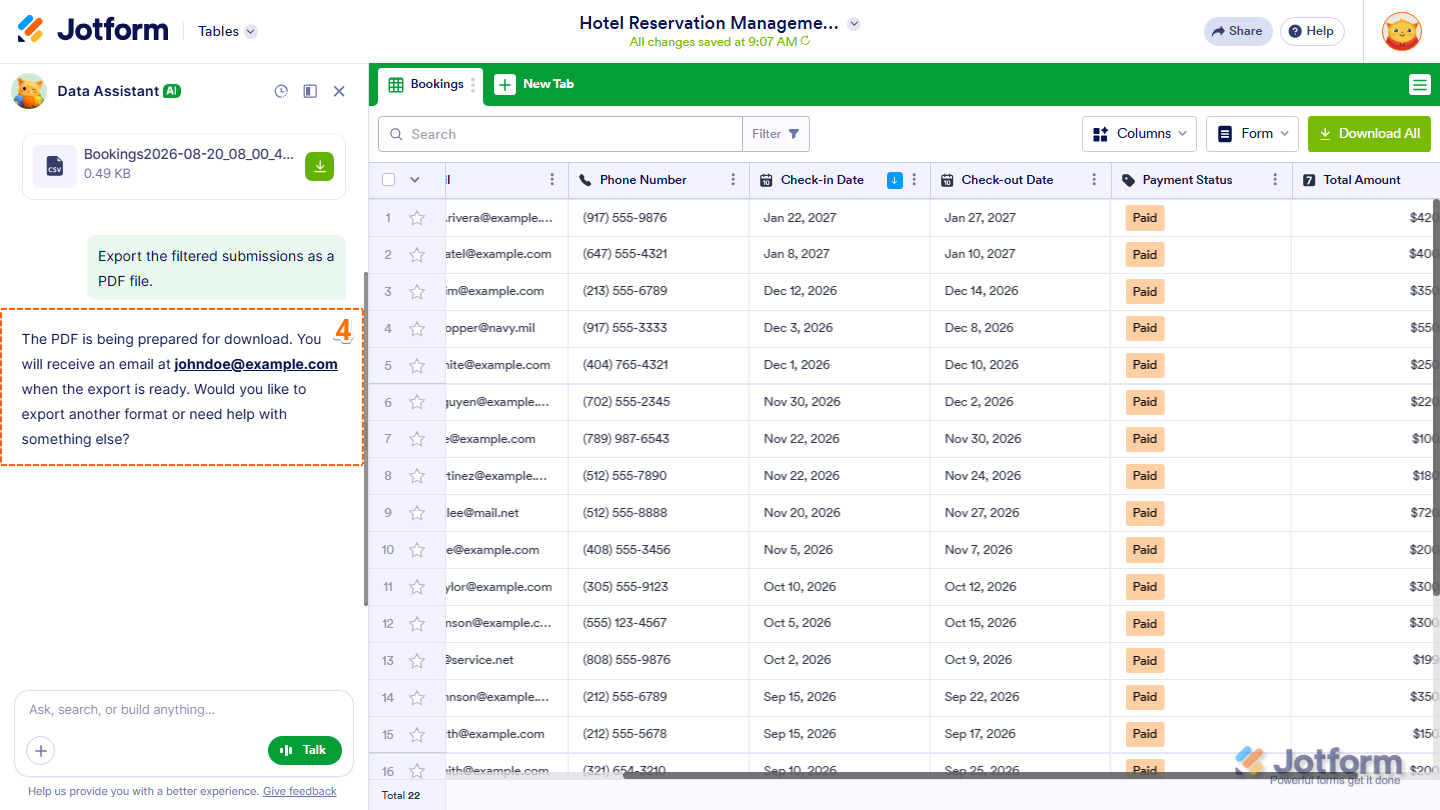Click the CSV file icon in attachment
The image size is (1440, 810).
(55, 166)
